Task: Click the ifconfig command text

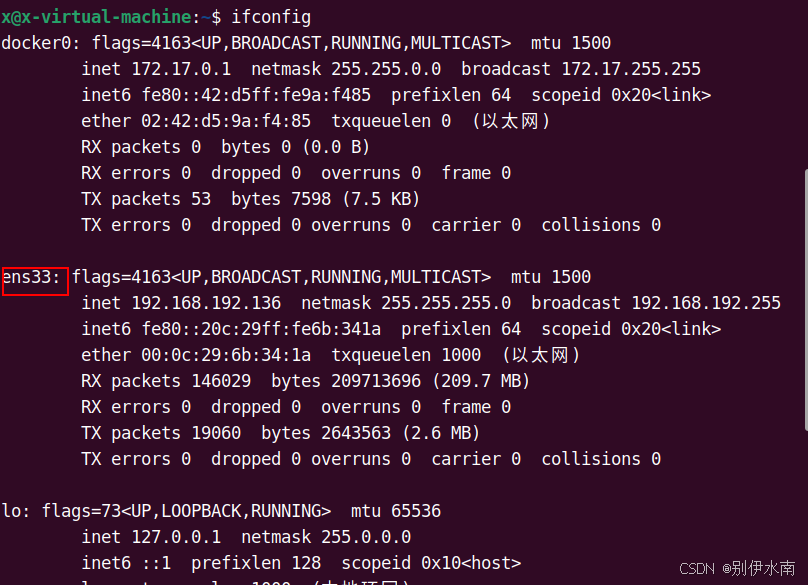Action: [271, 17]
